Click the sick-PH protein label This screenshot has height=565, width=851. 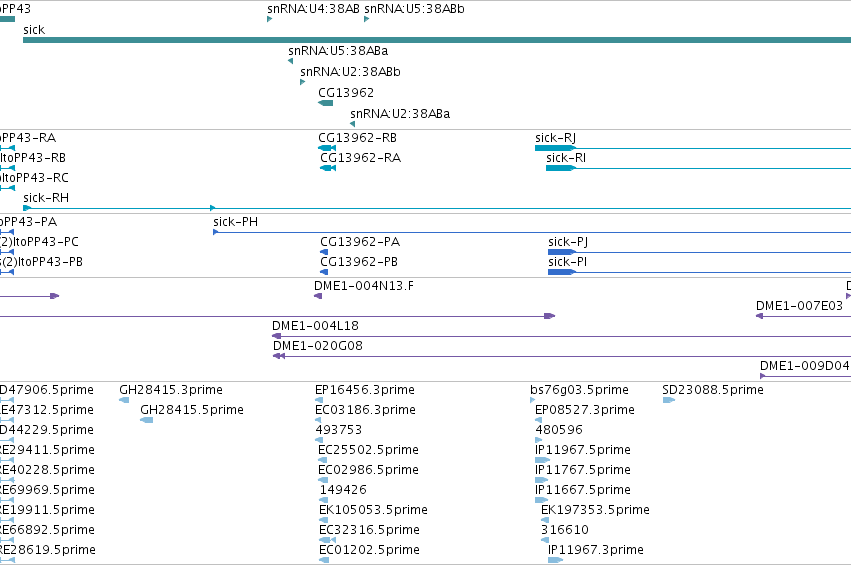click(x=236, y=222)
